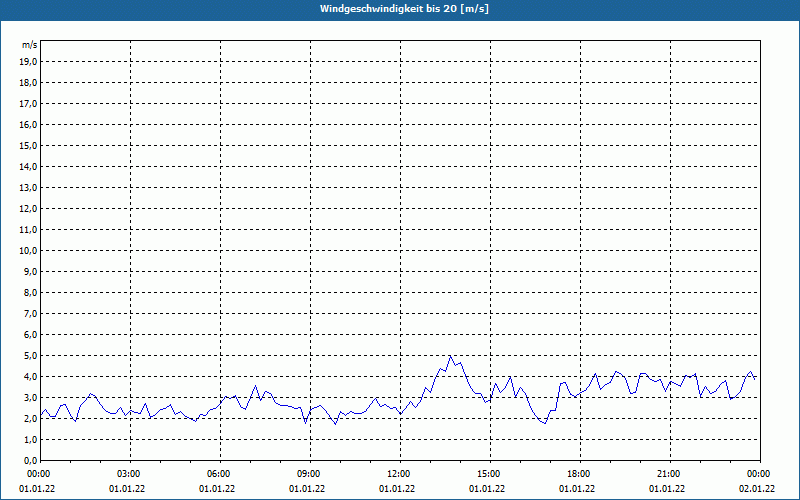Click "00:00" above the 02.01.22 date
Image resolution: width=800 pixels, height=500 pixels.
coord(760,474)
